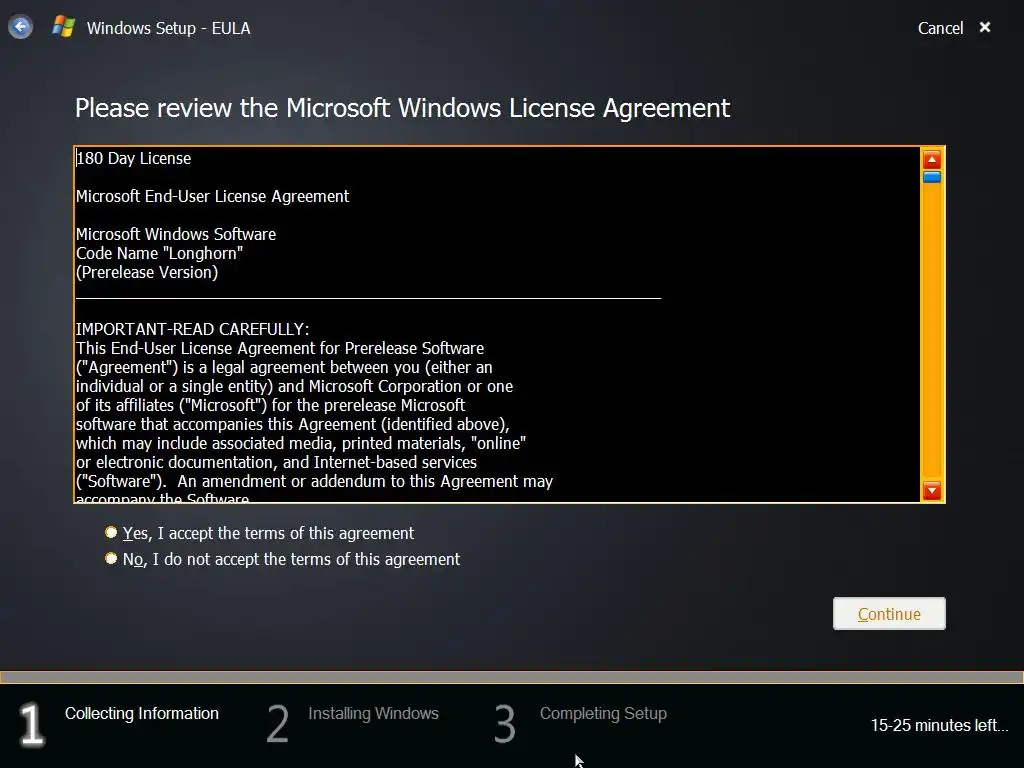Image resolution: width=1024 pixels, height=768 pixels.
Task: Click the 15-25 minutes left text
Action: click(939, 725)
